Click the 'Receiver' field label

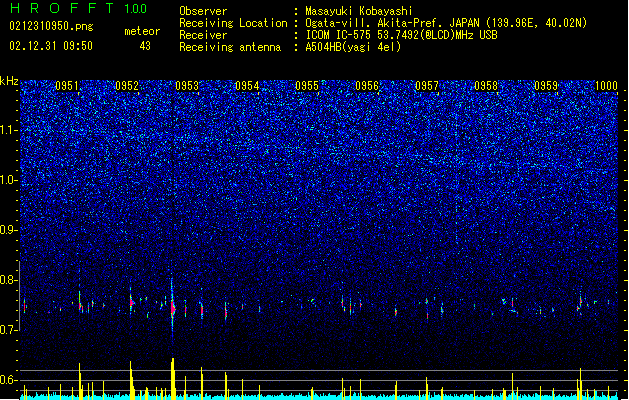point(203,35)
